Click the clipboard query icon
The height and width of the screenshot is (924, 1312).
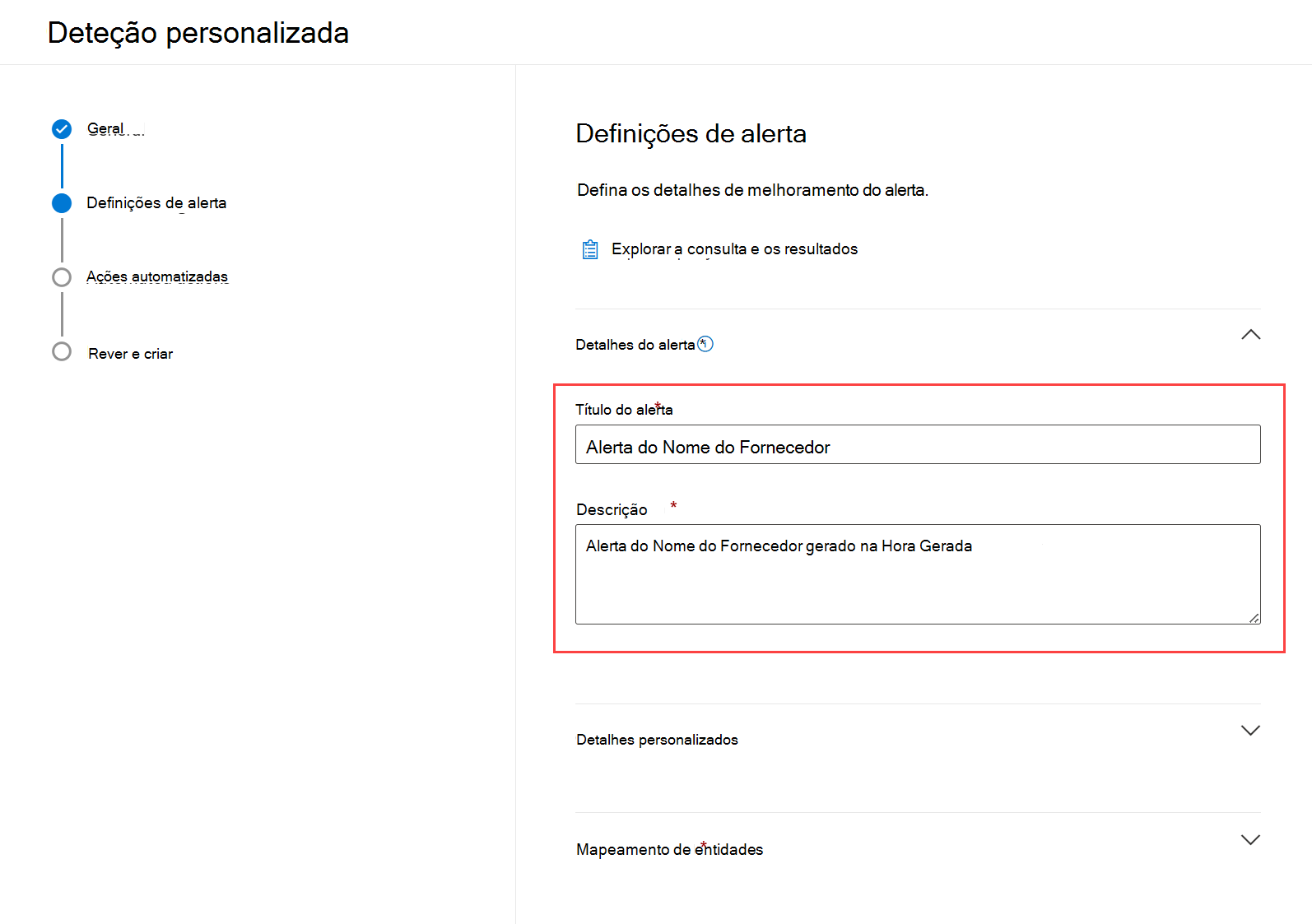590,249
